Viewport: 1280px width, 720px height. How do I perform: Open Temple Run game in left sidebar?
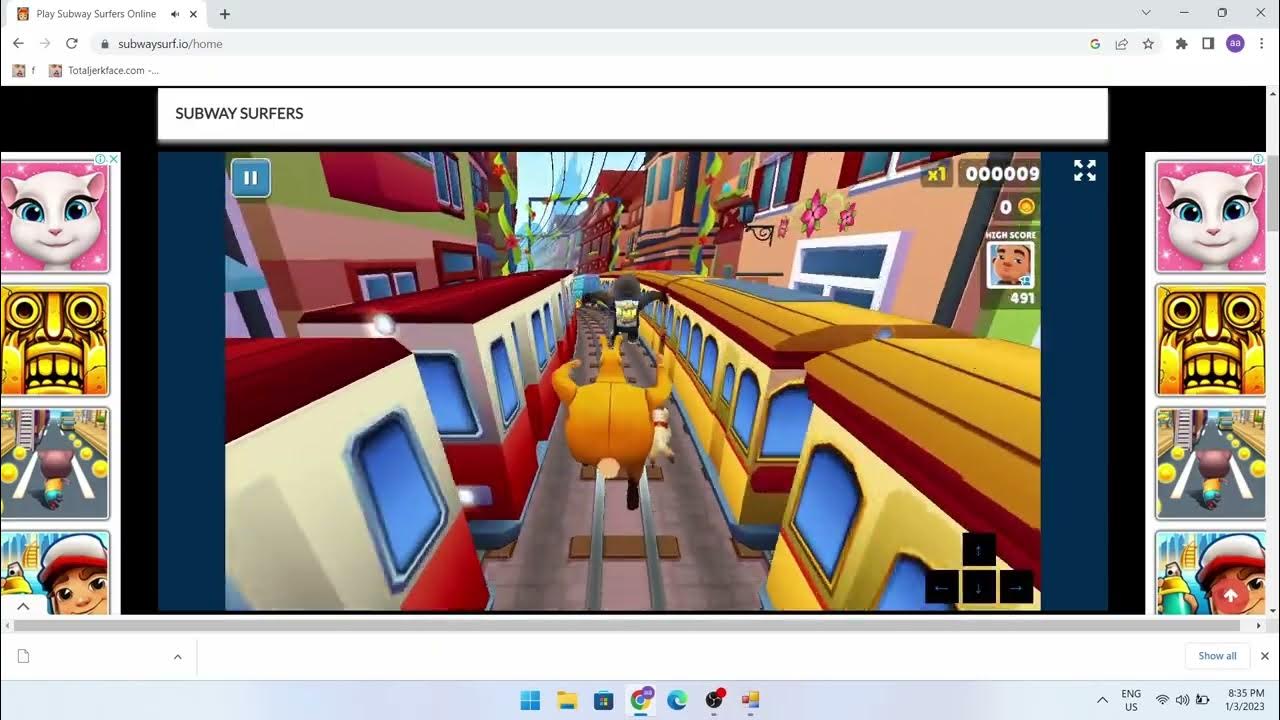point(55,341)
